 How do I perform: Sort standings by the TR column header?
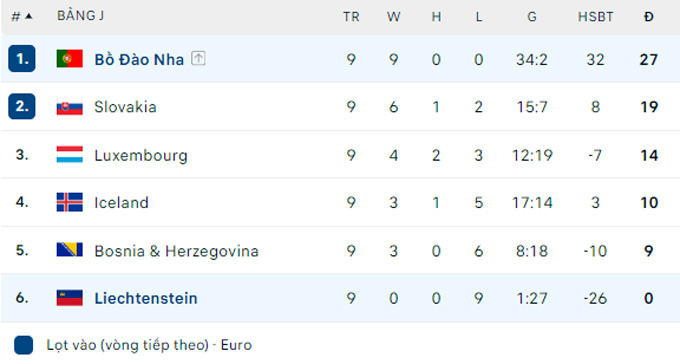[351, 17]
